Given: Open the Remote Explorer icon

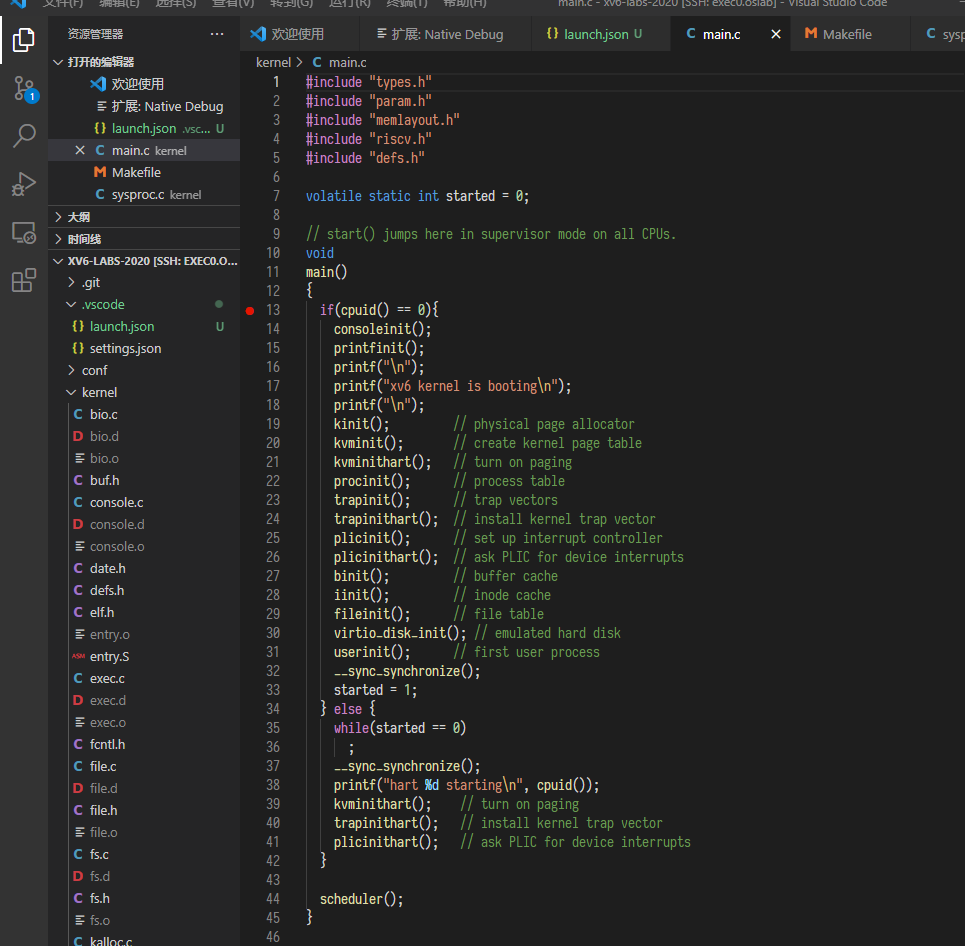Looking at the screenshot, I should [24, 233].
